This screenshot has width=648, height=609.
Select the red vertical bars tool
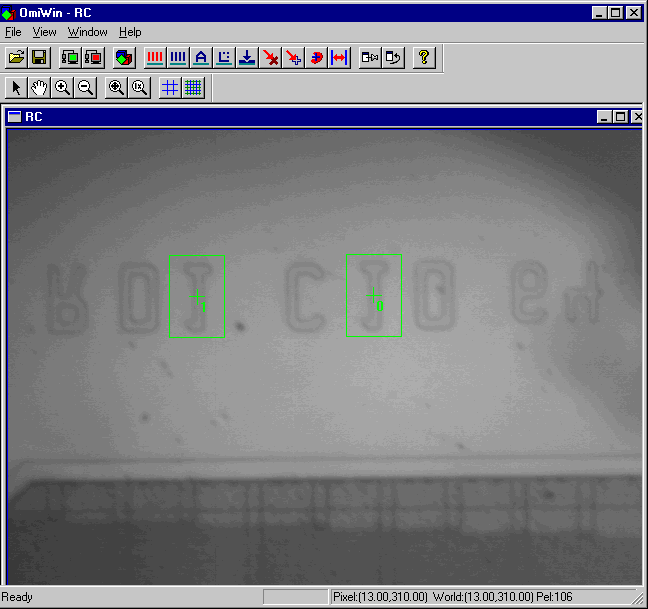(x=155, y=57)
